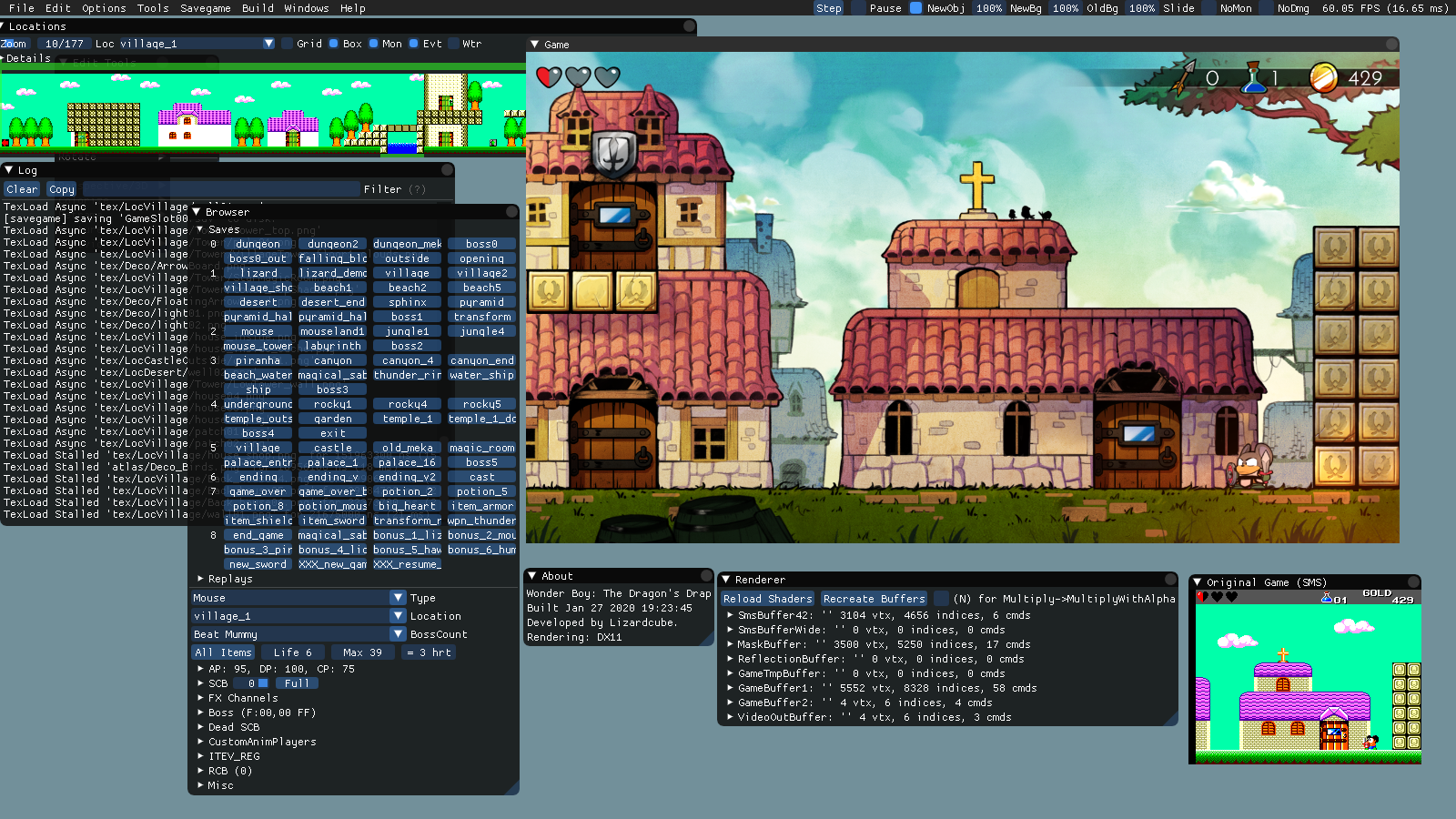This screenshot has height=819, width=1456.
Task: Click the first red heart in Game HUD
Action: pyautogui.click(x=549, y=77)
